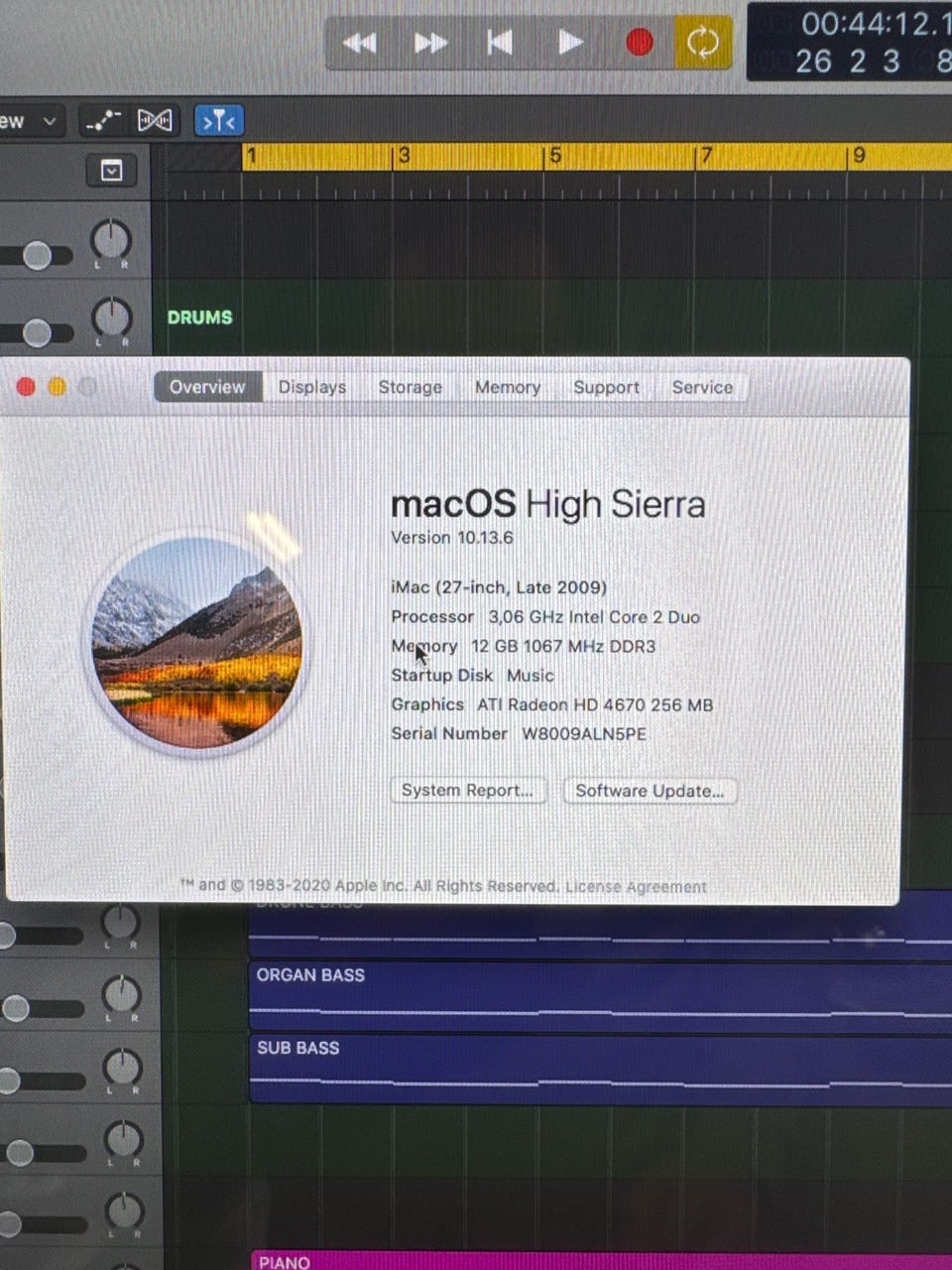Select the SUB BASS region
Viewport: 952px width, 1270px height.
click(600, 1069)
